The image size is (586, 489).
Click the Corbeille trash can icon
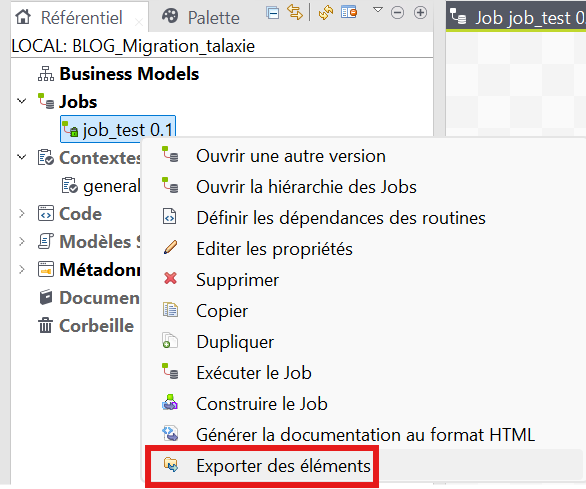tap(46, 325)
